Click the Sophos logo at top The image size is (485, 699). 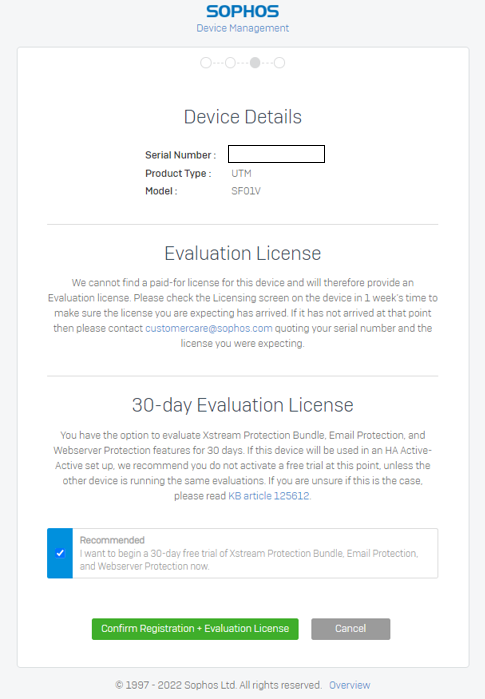click(x=242, y=11)
